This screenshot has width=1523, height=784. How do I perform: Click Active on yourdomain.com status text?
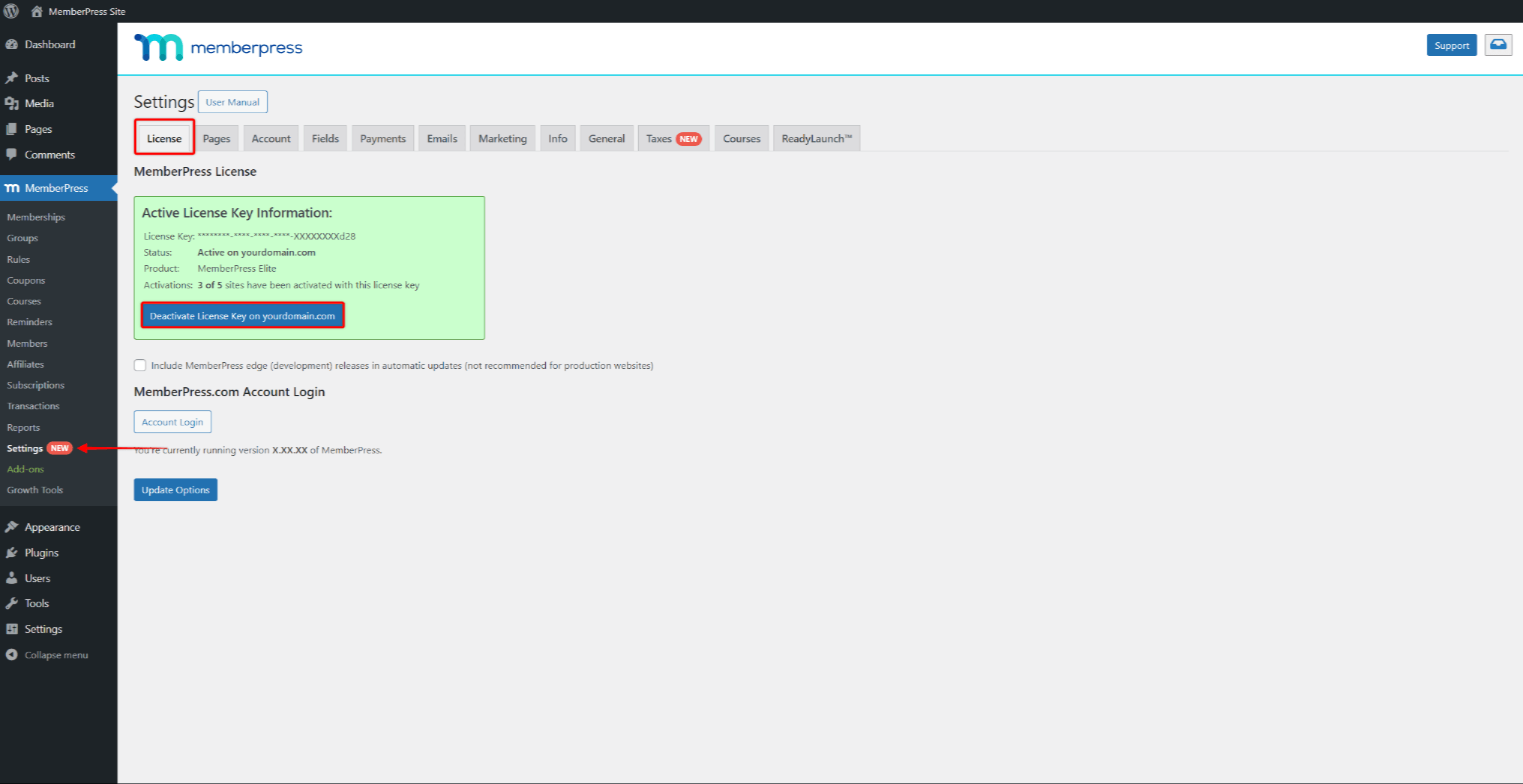pyautogui.click(x=256, y=252)
